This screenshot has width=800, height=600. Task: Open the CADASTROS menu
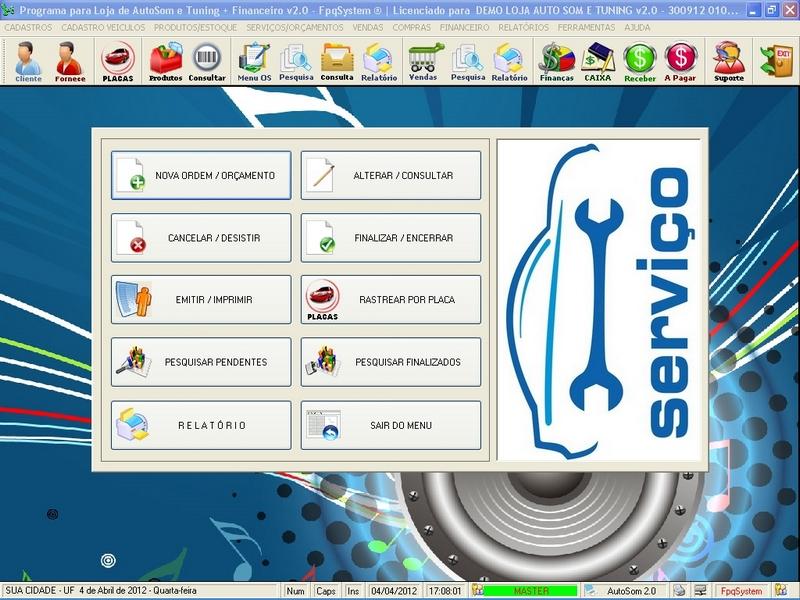point(28,28)
